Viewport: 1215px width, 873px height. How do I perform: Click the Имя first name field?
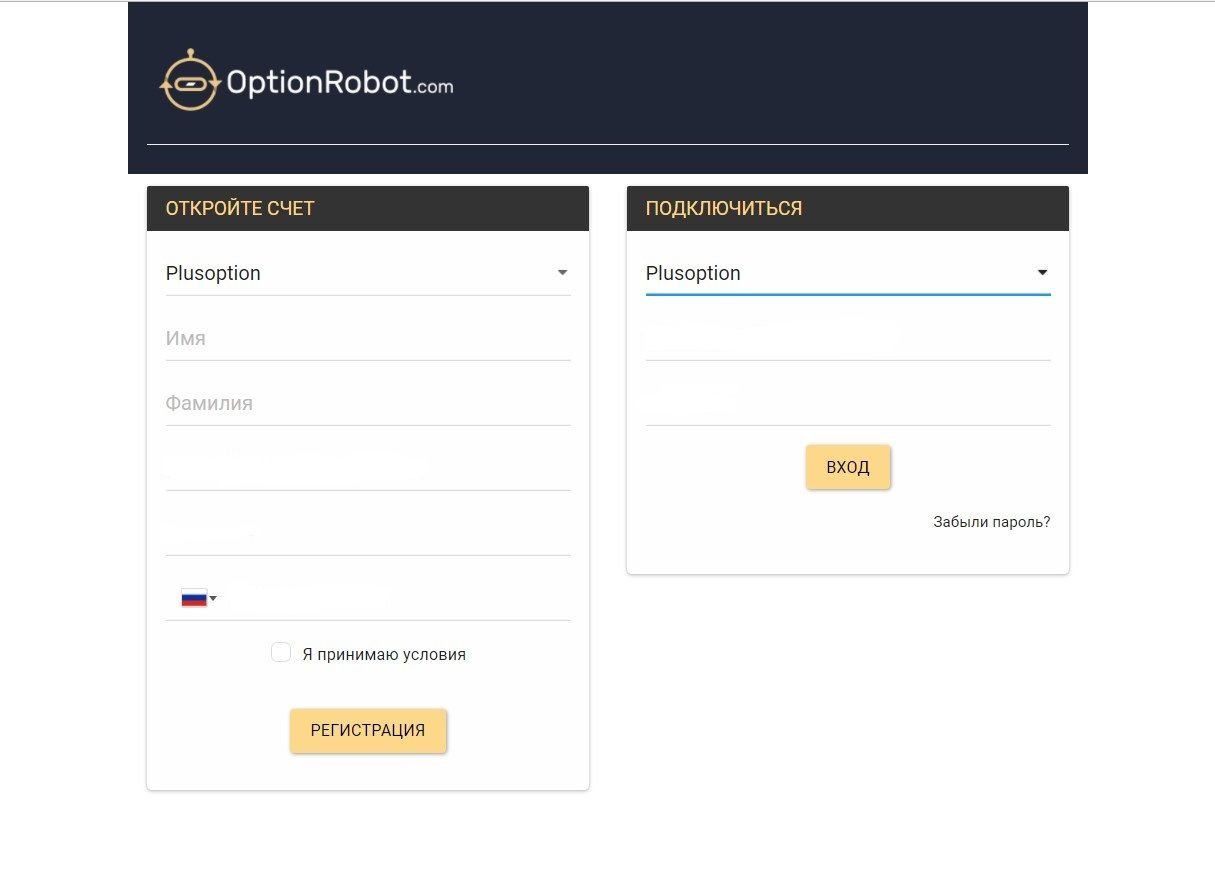368,339
